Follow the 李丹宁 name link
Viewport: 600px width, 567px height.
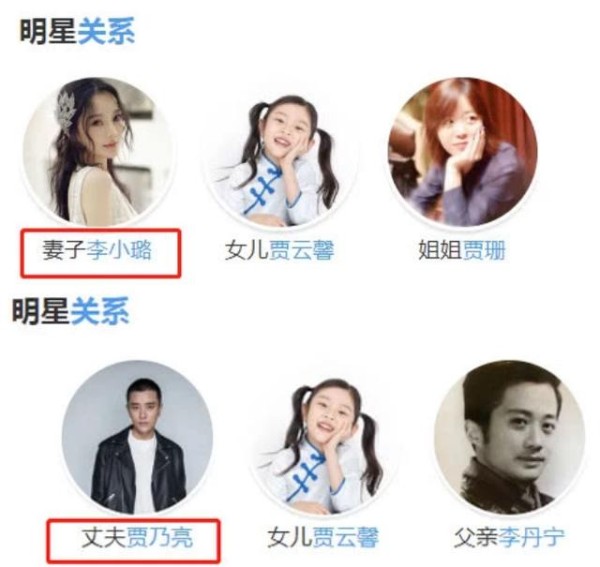tap(531, 537)
